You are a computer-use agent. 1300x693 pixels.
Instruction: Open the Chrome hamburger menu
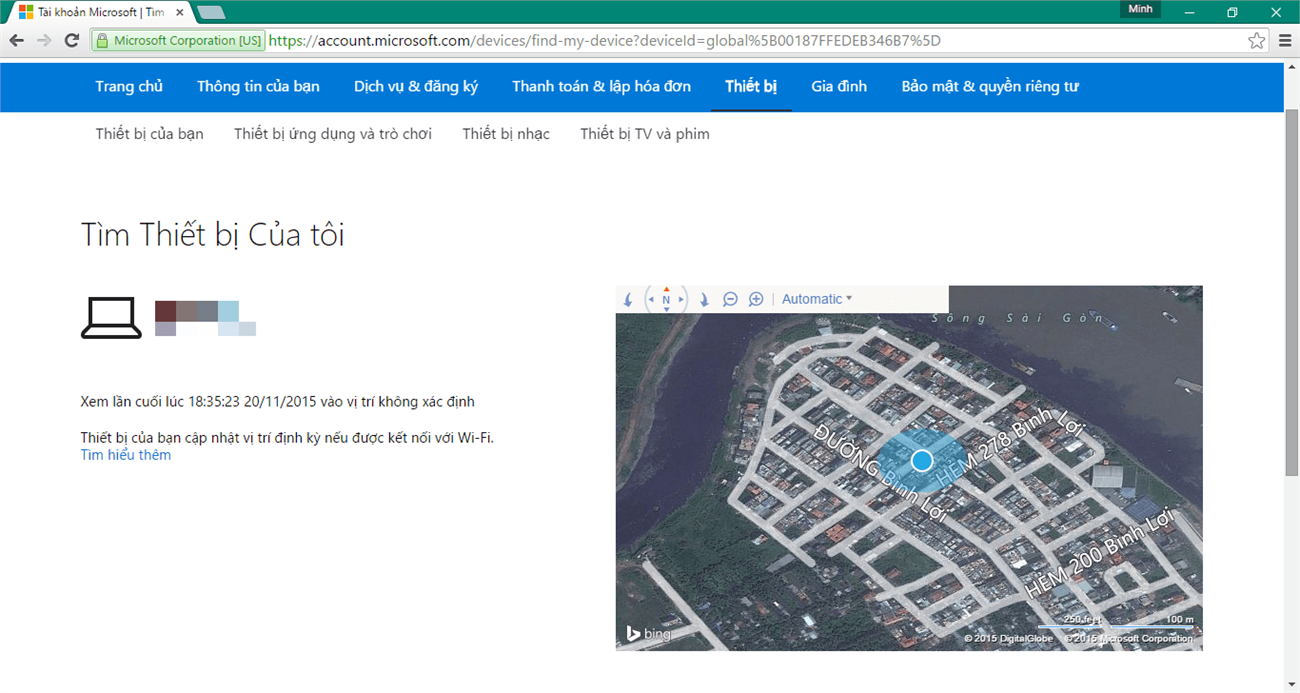pyautogui.click(x=1284, y=41)
